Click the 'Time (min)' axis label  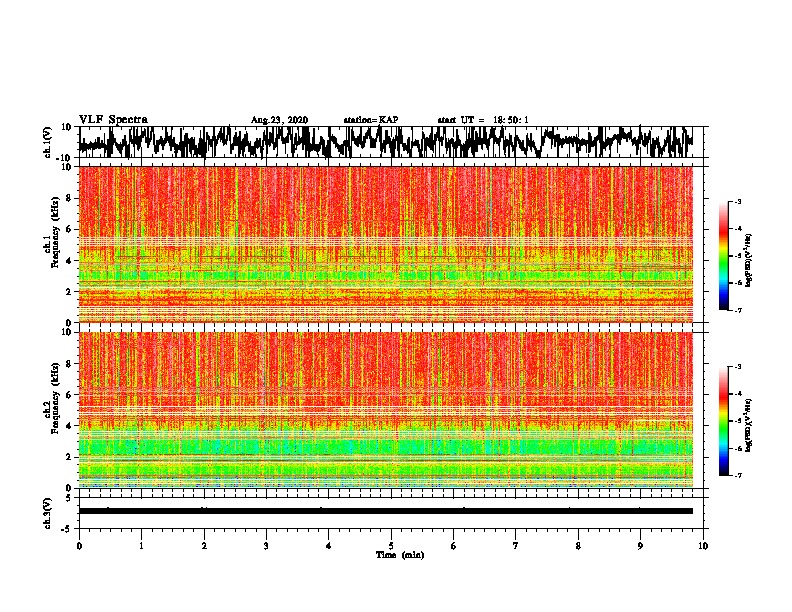point(400,555)
